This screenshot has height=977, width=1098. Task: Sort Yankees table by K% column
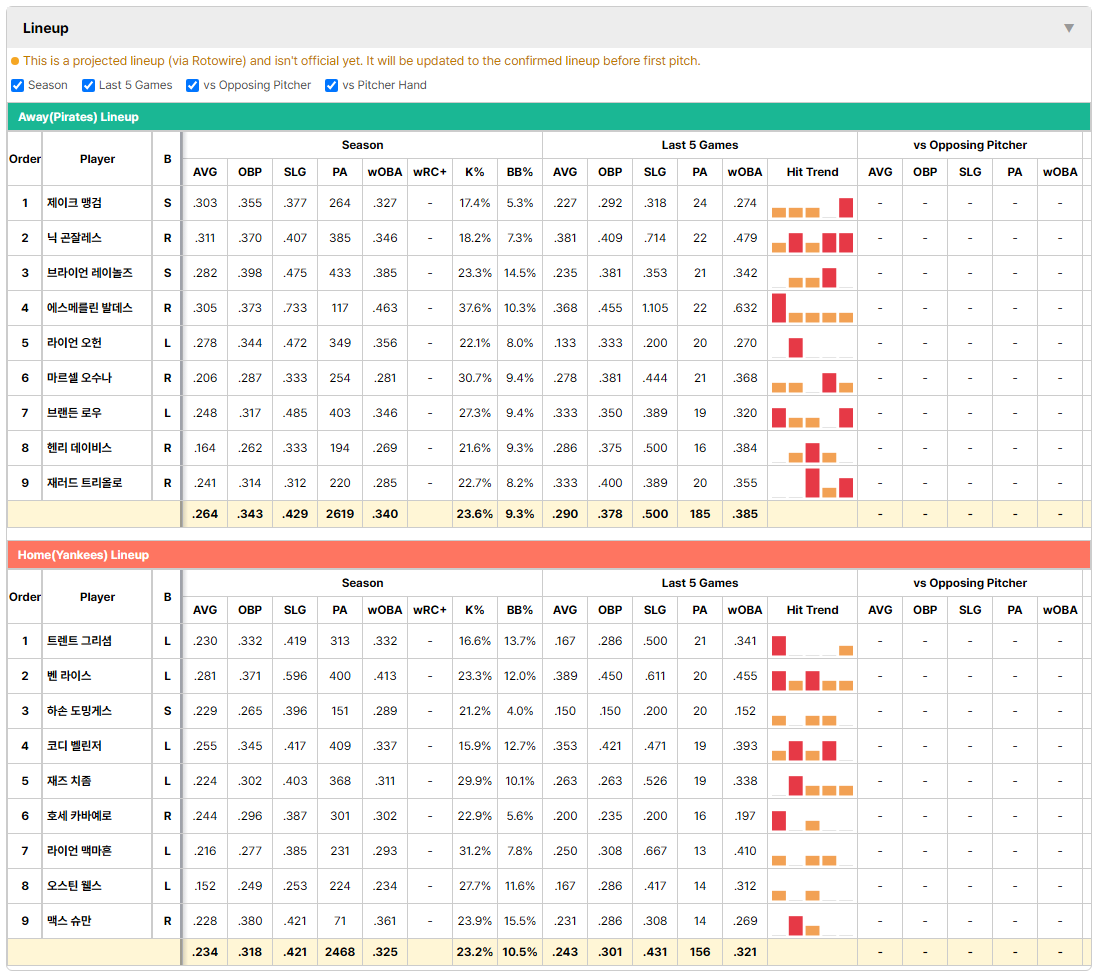pyautogui.click(x=474, y=610)
